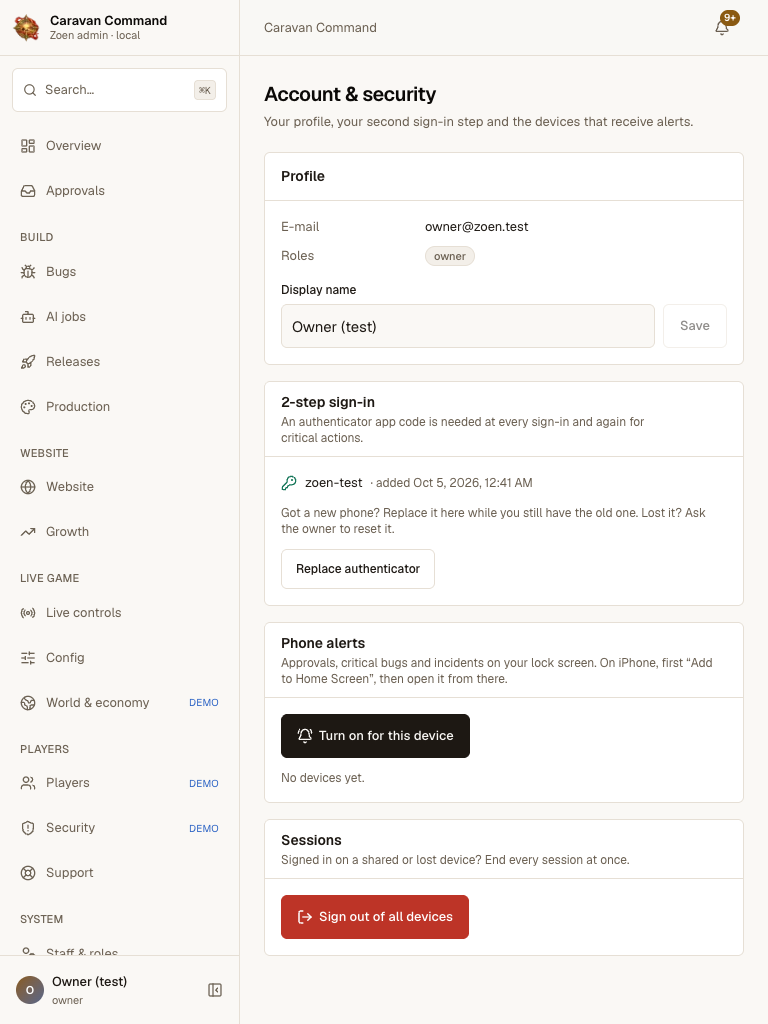Open World & economy page
The width and height of the screenshot is (768, 1024).
point(120,703)
